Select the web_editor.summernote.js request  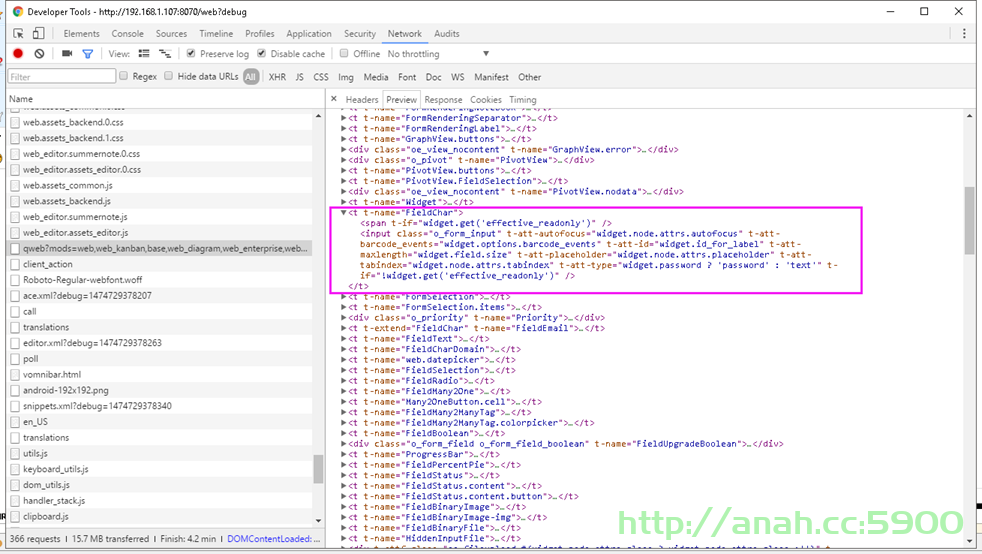click(x=160, y=217)
